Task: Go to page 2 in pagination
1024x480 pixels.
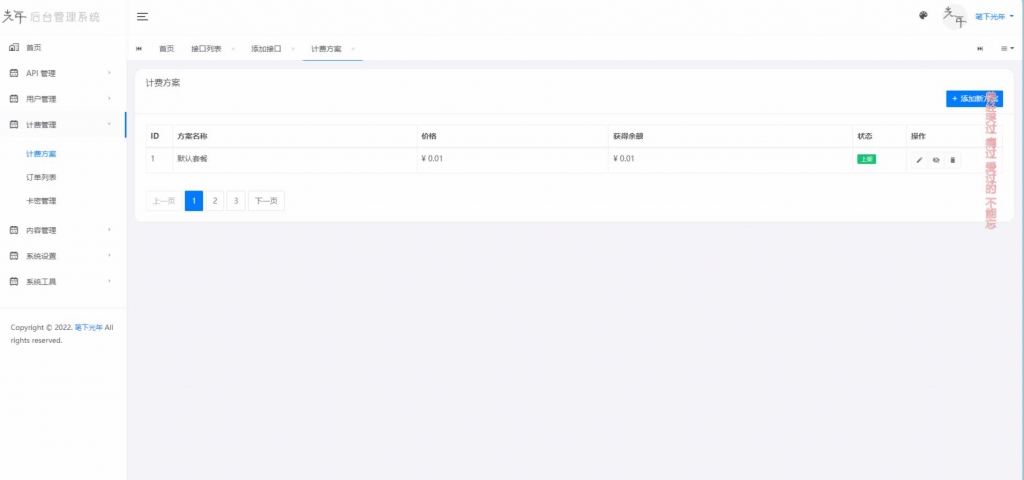Action: (x=215, y=201)
